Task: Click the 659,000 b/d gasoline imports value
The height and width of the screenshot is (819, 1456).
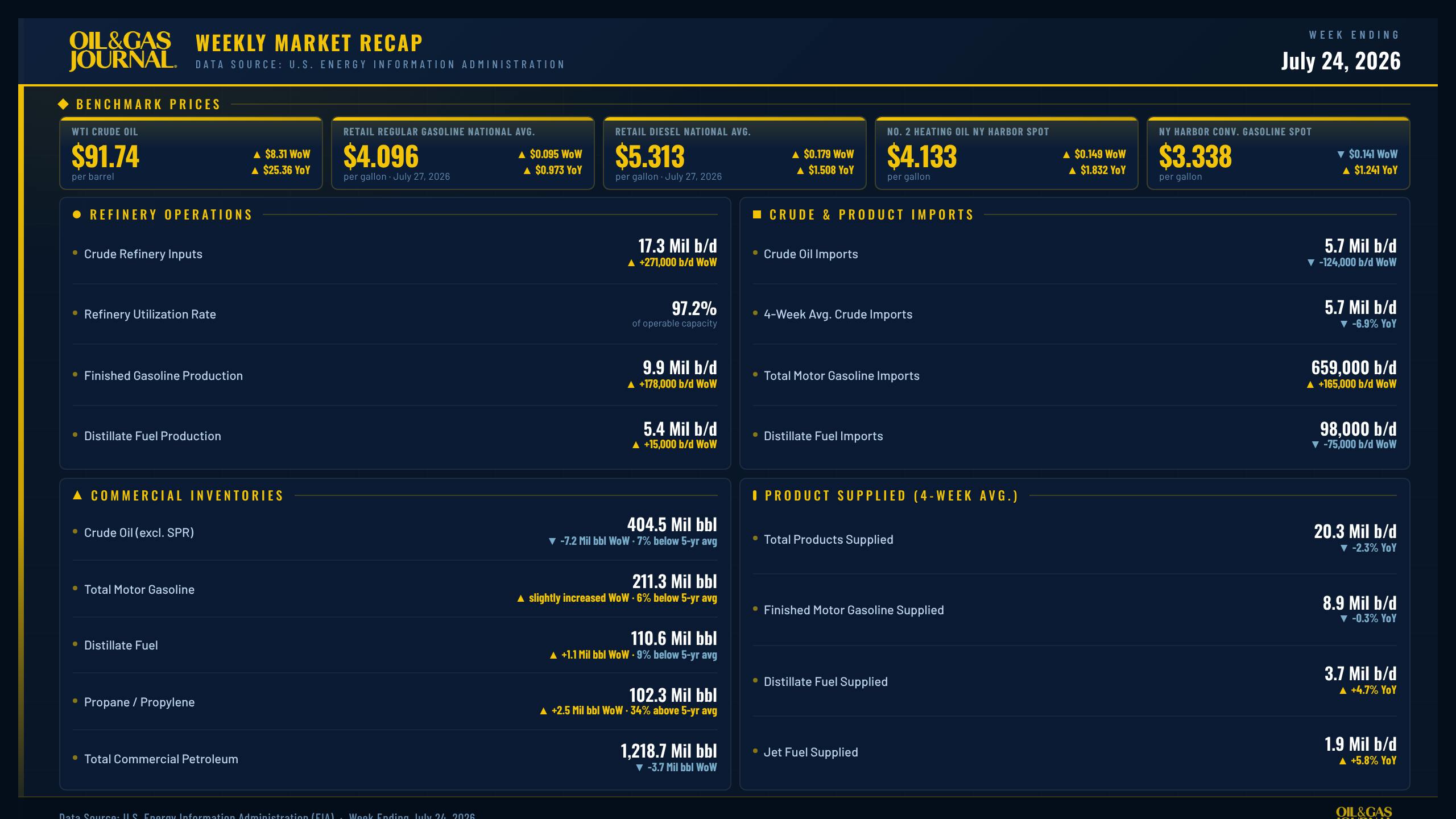Action: [1354, 368]
